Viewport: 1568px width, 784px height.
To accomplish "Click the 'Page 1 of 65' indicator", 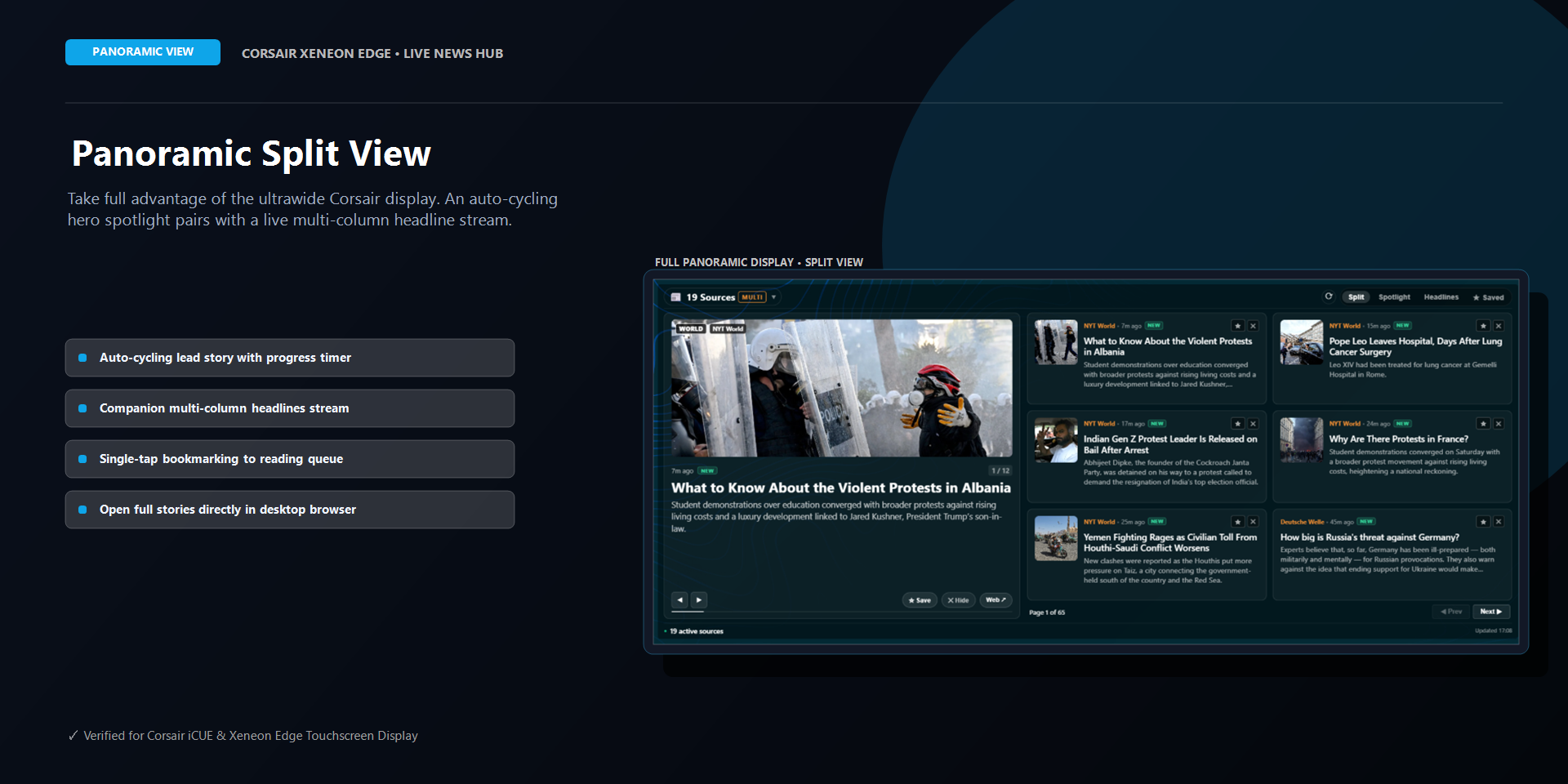I will (1047, 612).
